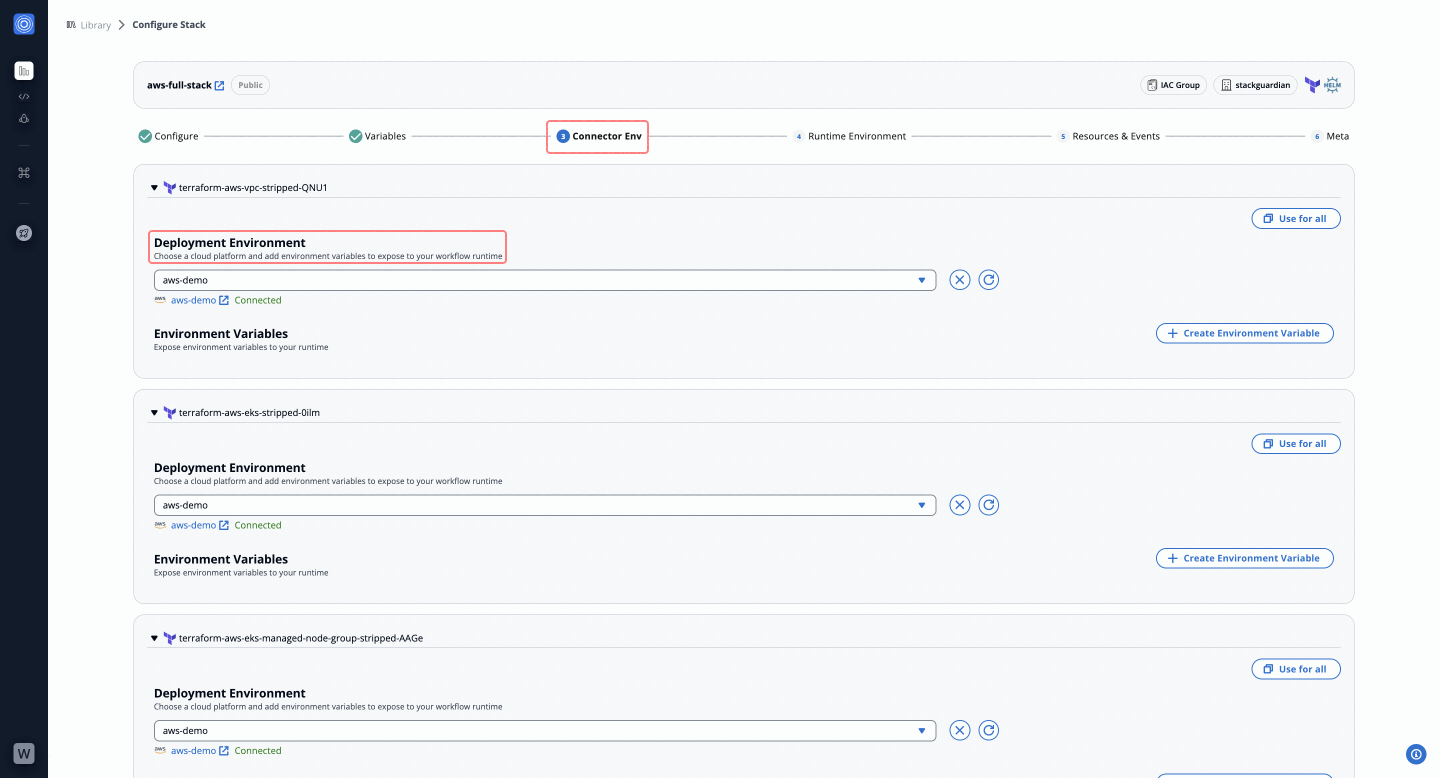The height and width of the screenshot is (778, 1440).
Task: Switch to the Resources & Events step
Action: 1115,136
